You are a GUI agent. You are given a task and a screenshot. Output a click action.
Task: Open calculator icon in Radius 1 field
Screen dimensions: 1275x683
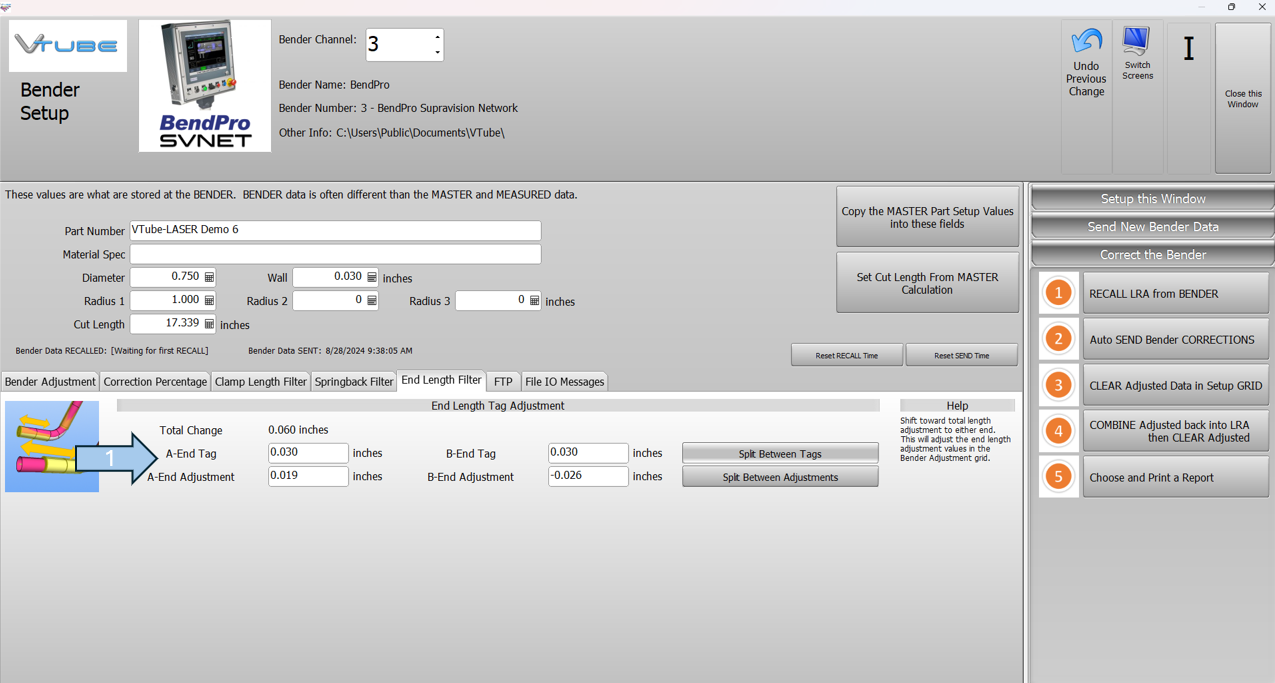pyautogui.click(x=209, y=300)
